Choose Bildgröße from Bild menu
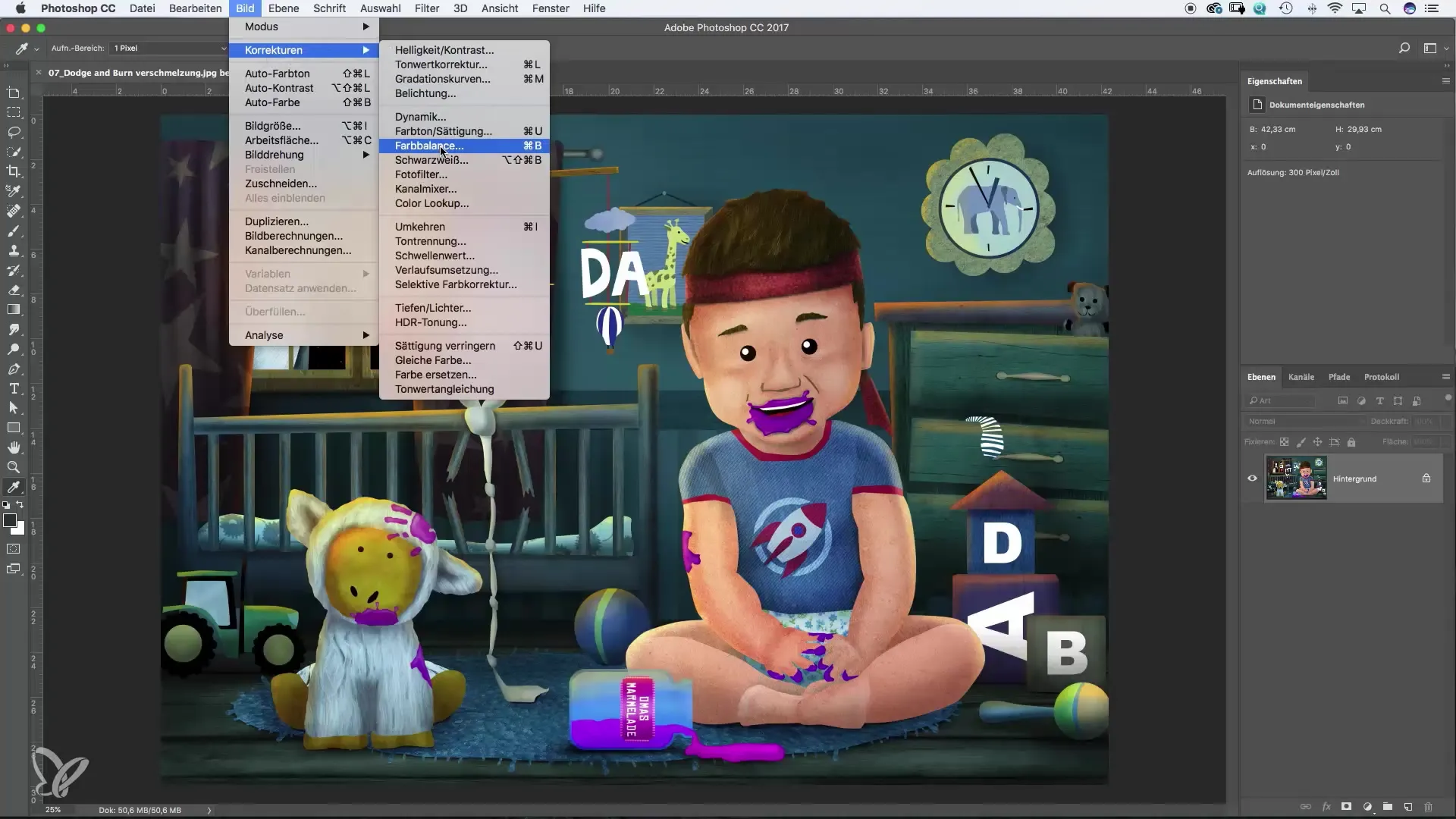The image size is (1456, 819). pos(303,126)
